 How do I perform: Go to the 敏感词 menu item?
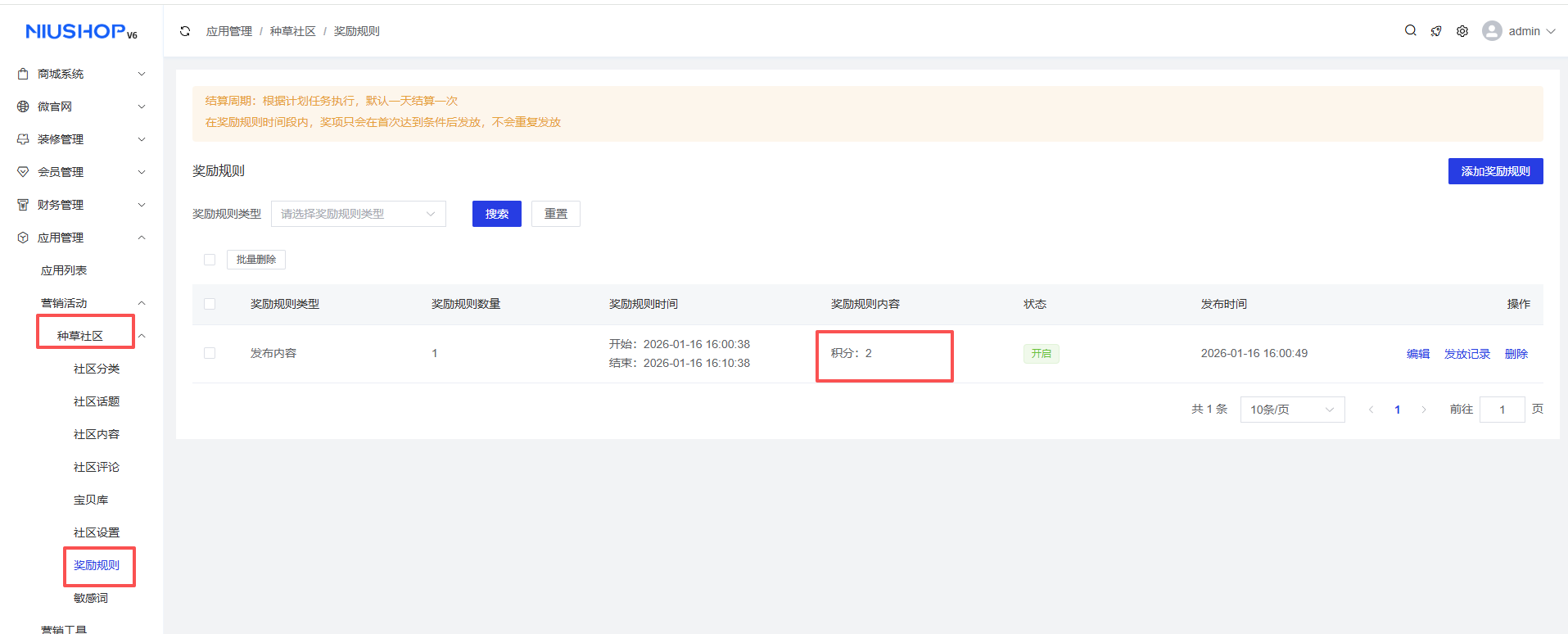tap(91, 598)
